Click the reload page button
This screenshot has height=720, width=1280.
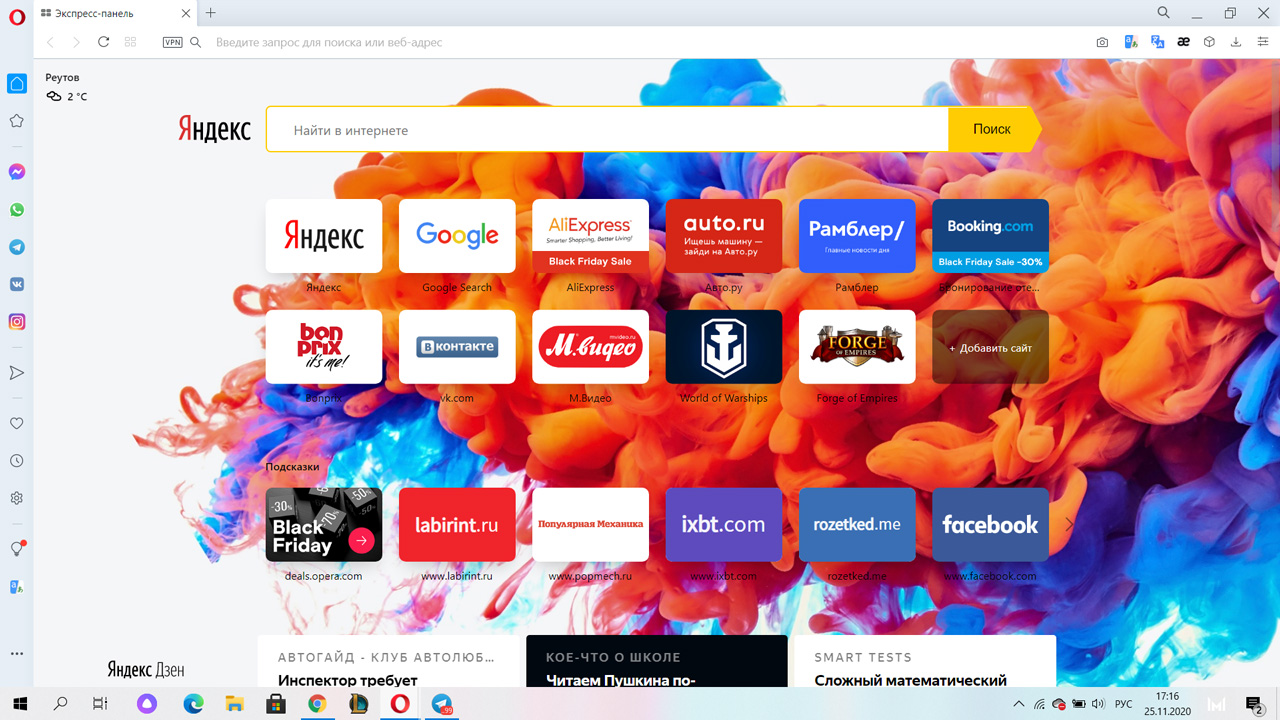(103, 42)
